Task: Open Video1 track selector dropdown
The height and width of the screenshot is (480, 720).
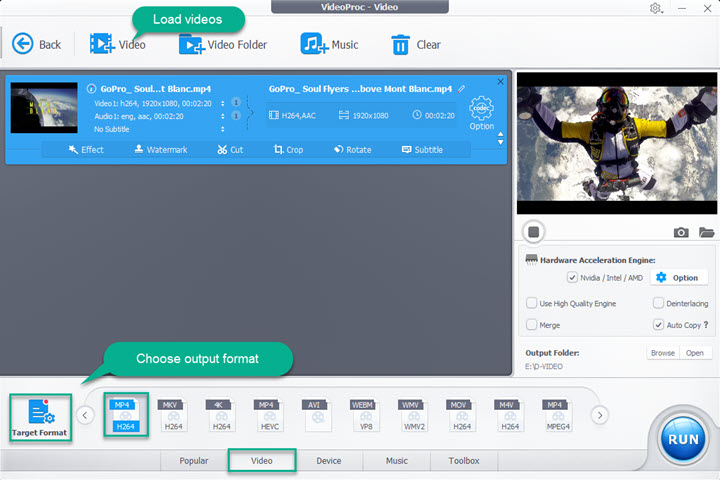Action: 223,103
